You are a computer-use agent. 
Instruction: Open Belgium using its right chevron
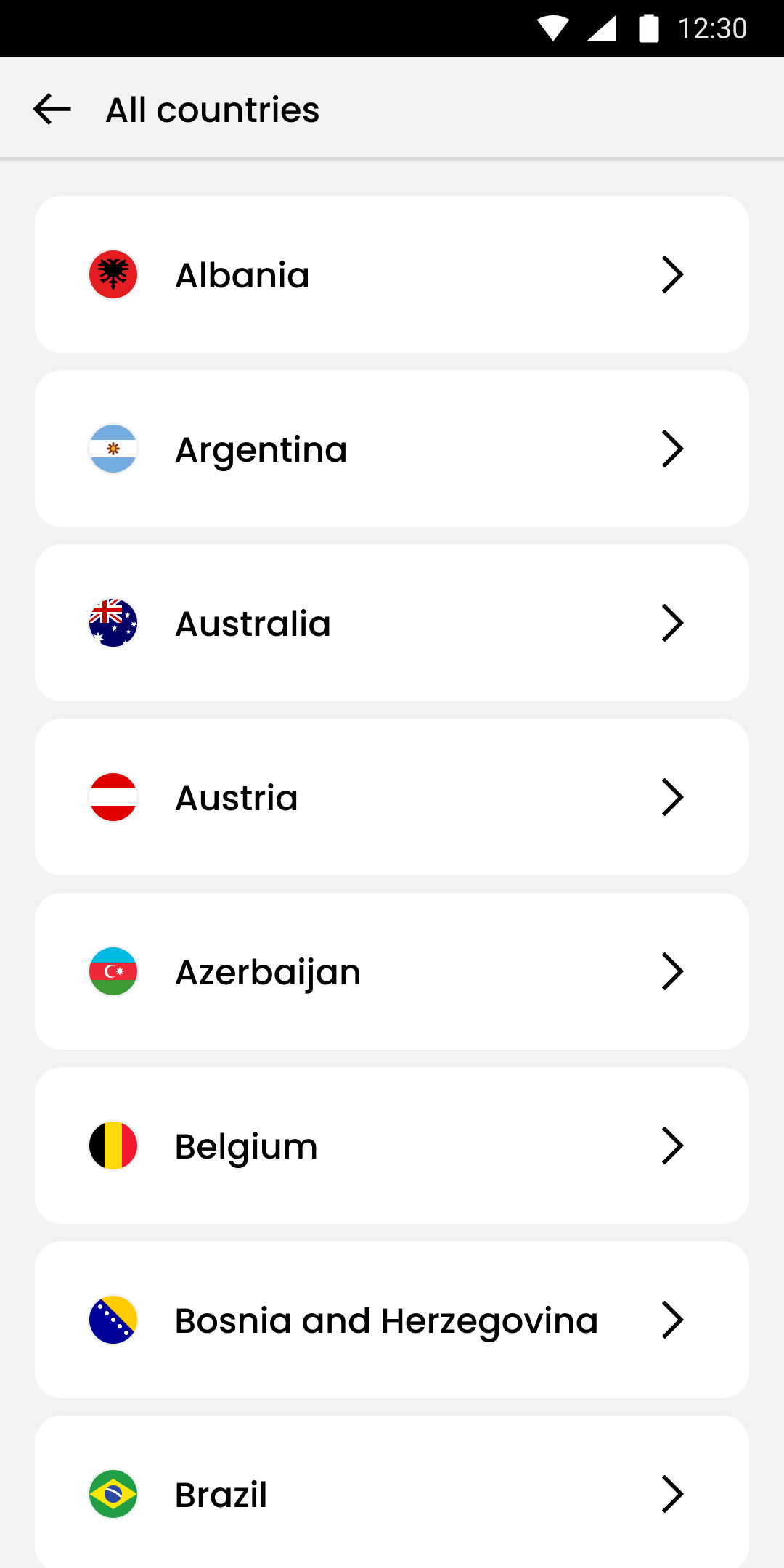(x=673, y=1146)
